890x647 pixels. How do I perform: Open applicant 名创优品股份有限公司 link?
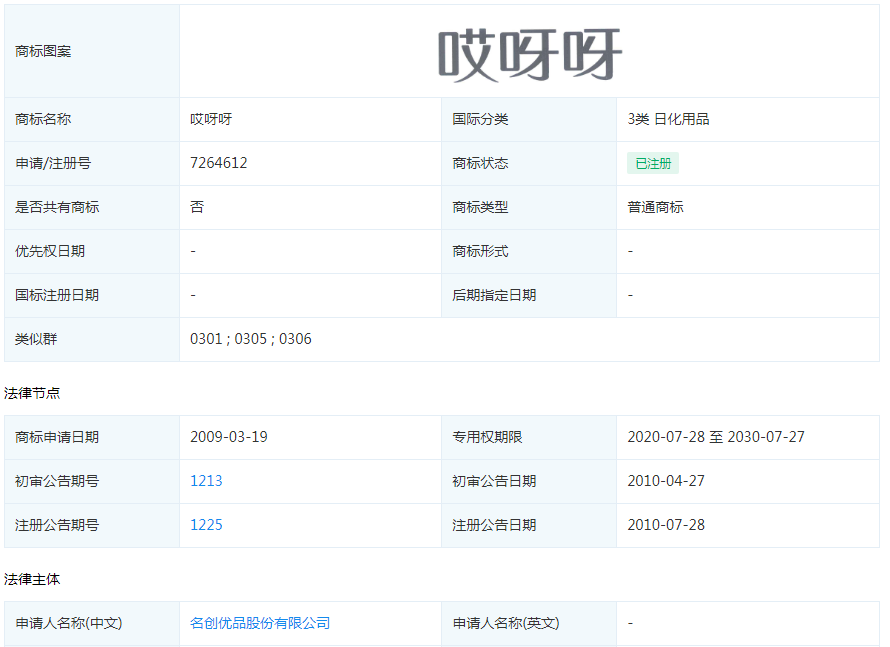coord(260,623)
